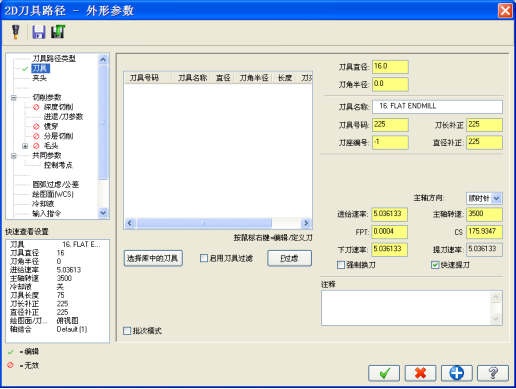Click the 刀角半径 column header
516x389 pixels.
coord(254,78)
